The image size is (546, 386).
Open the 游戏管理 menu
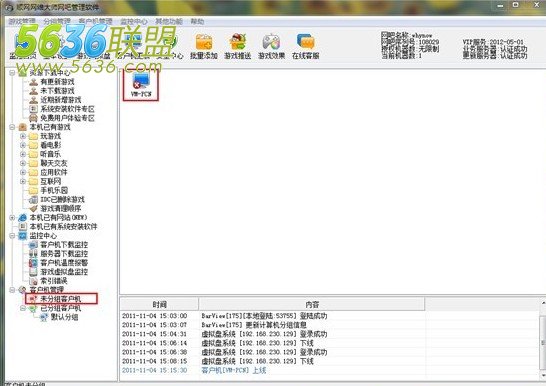tap(22, 22)
